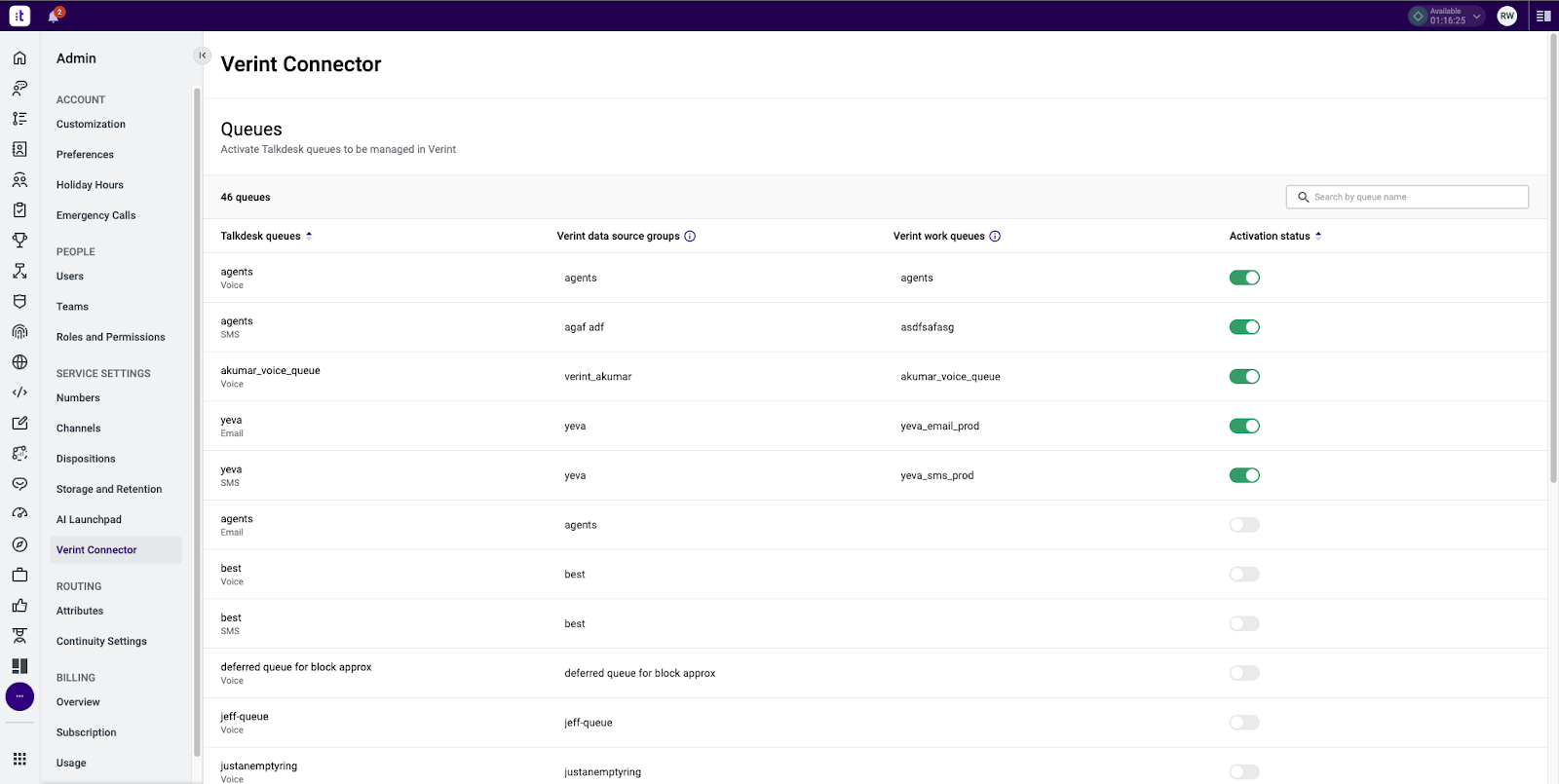Focus the Search by queue name field

tap(1407, 197)
